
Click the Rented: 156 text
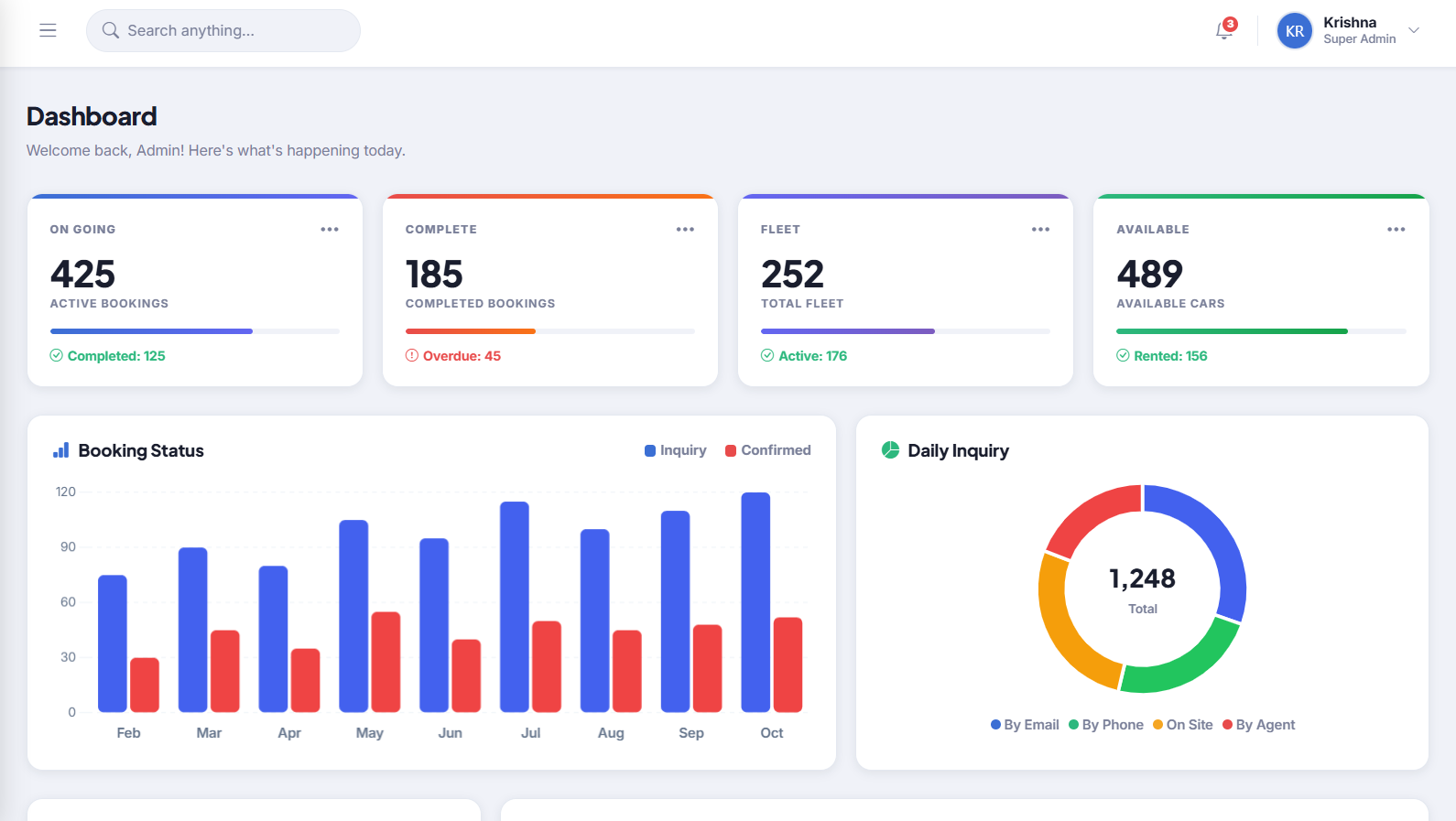1170,356
